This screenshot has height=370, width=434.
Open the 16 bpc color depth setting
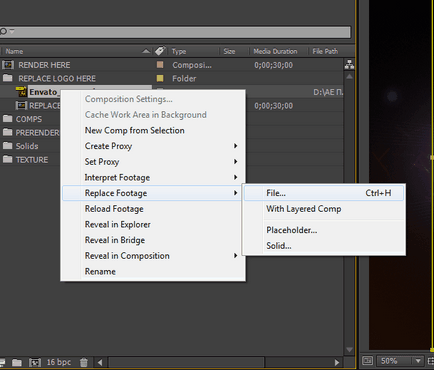point(59,362)
